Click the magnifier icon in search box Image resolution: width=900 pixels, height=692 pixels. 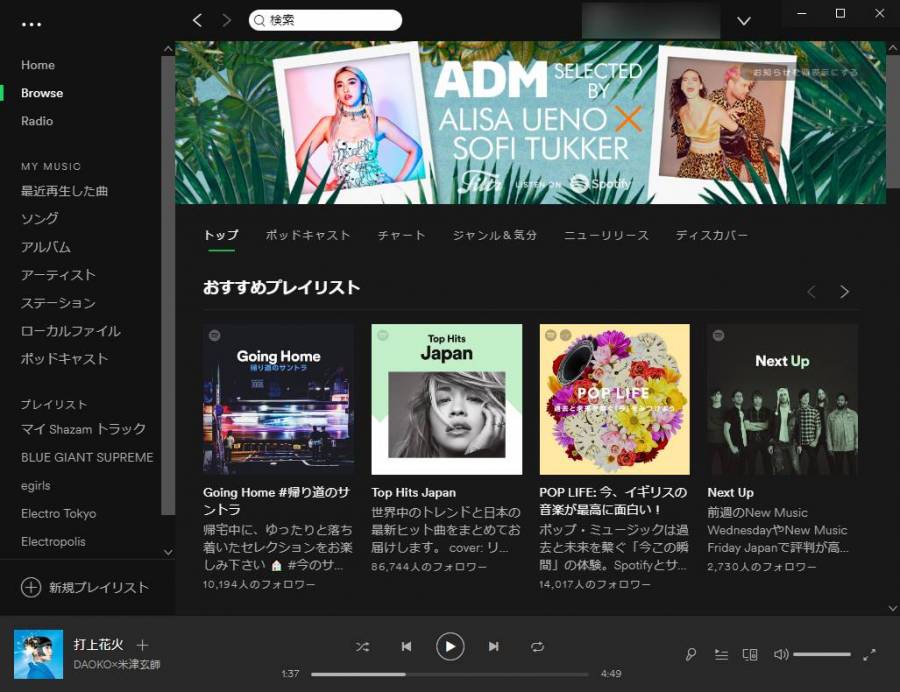tap(259, 21)
